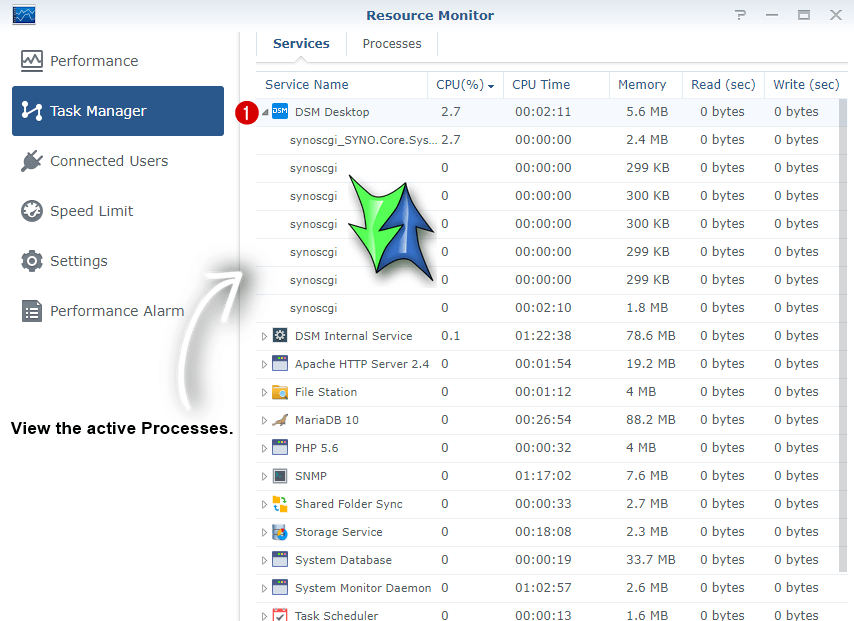Screen dimensions: 854x621
Task: Expand the PHP 5.6 row
Action: click(264, 448)
